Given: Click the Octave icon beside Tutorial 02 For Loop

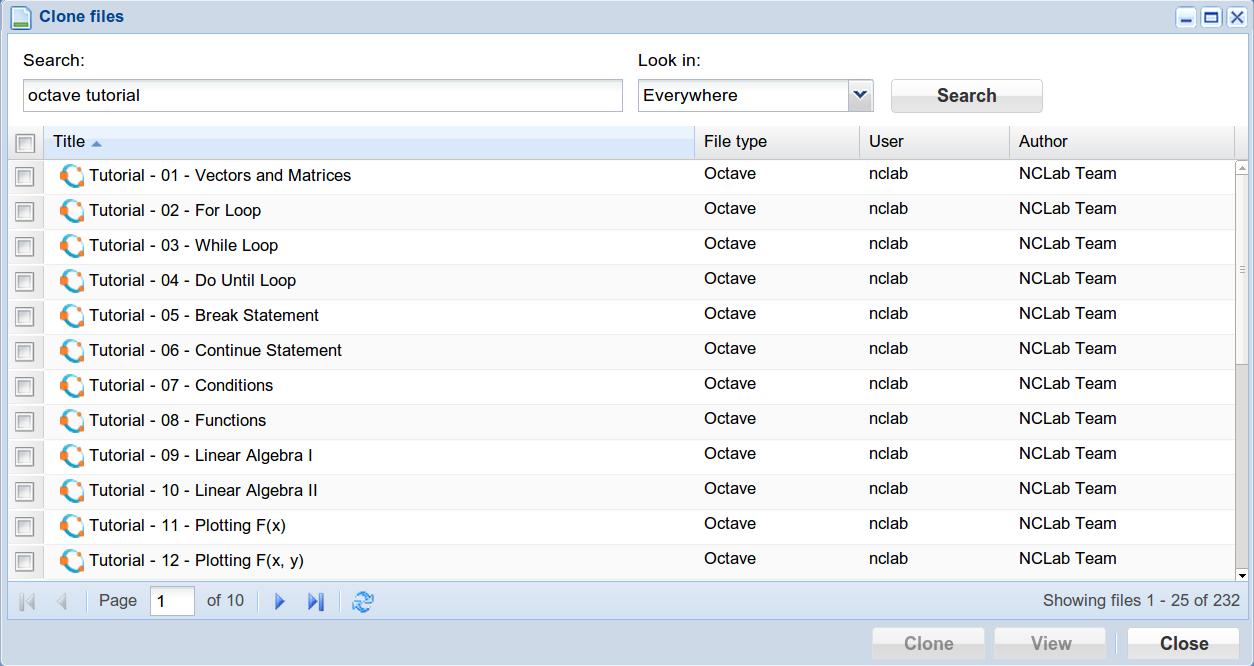Looking at the screenshot, I should point(72,211).
